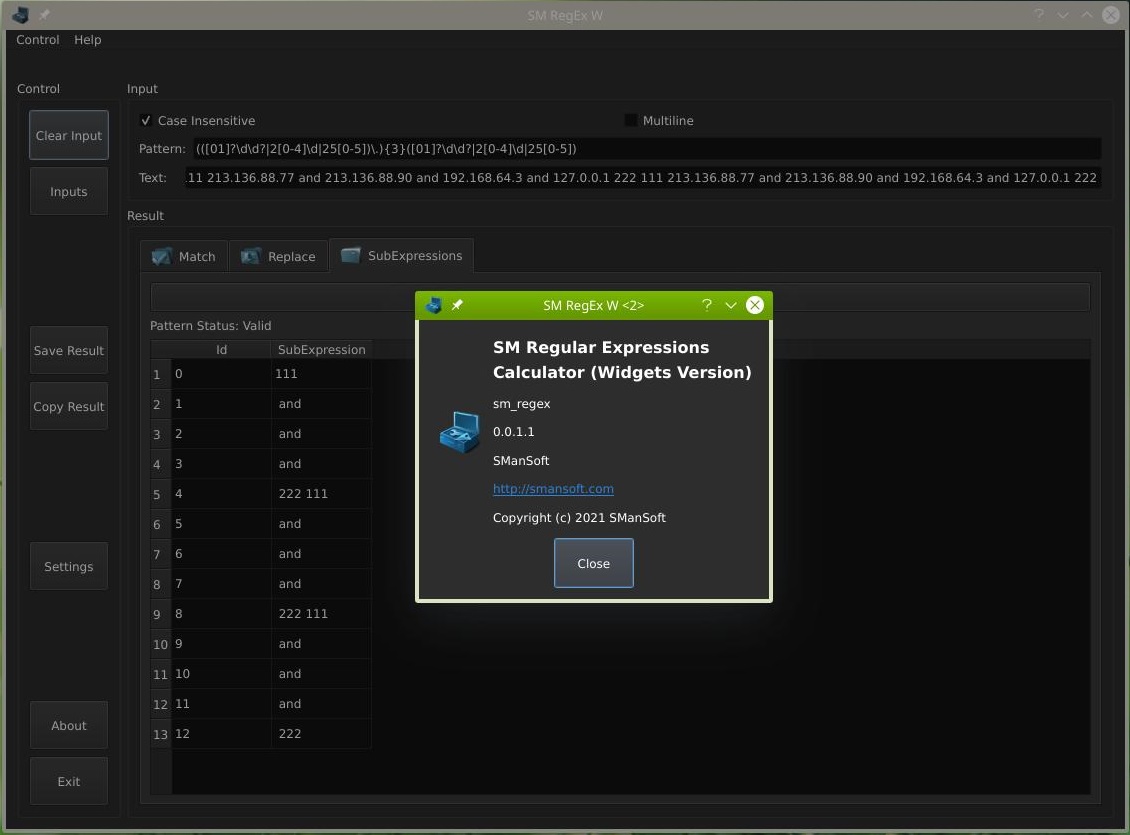
Task: Click the Exit button
Action: [69, 782]
